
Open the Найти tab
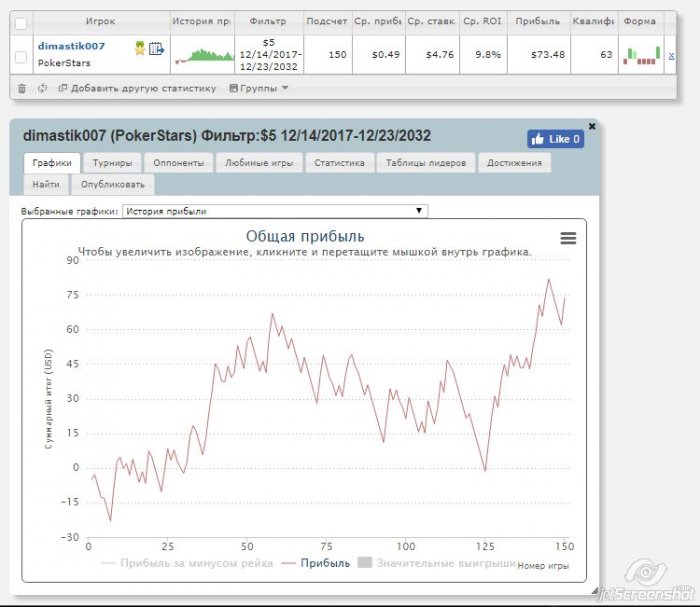tap(46, 184)
